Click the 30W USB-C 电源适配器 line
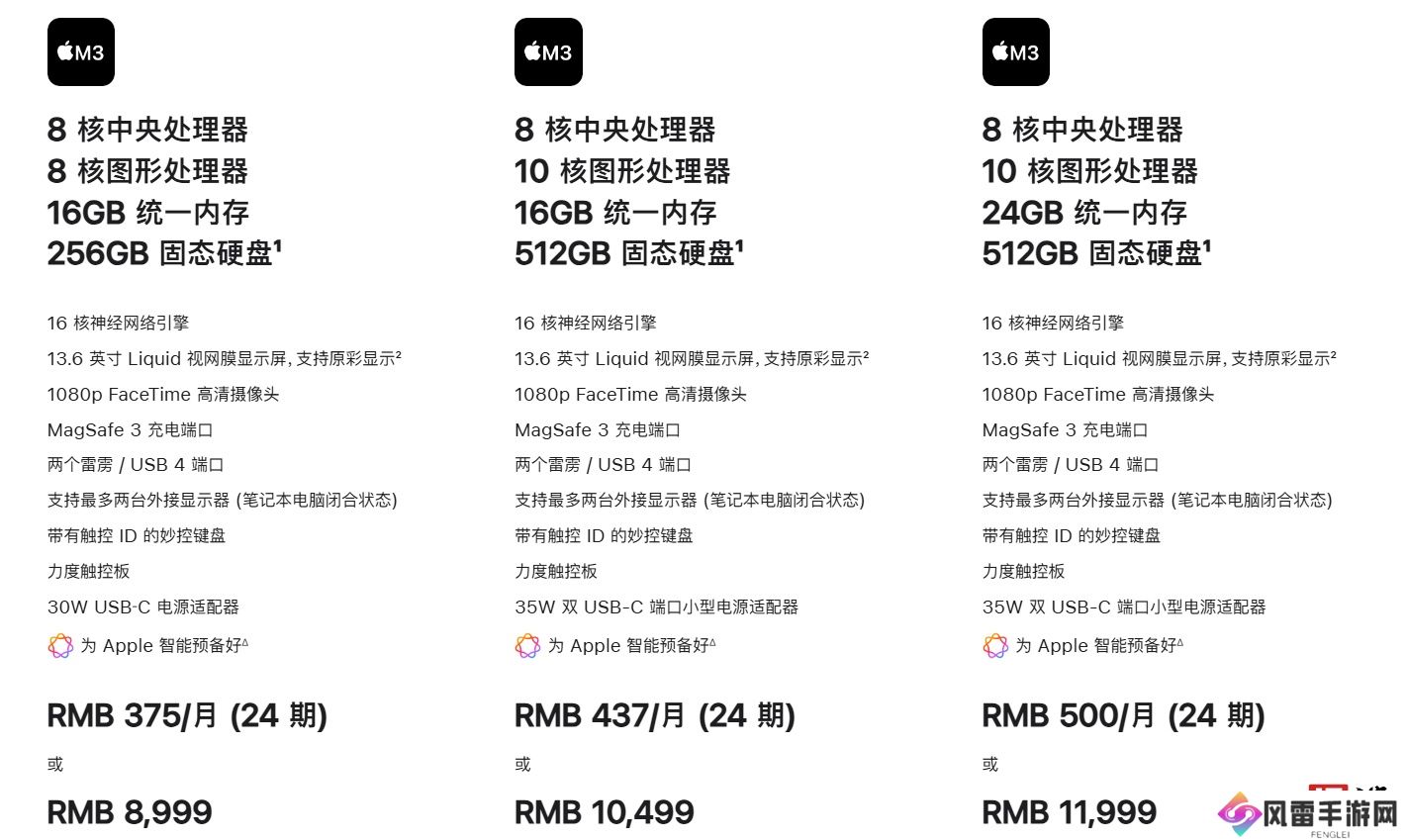 143,607
